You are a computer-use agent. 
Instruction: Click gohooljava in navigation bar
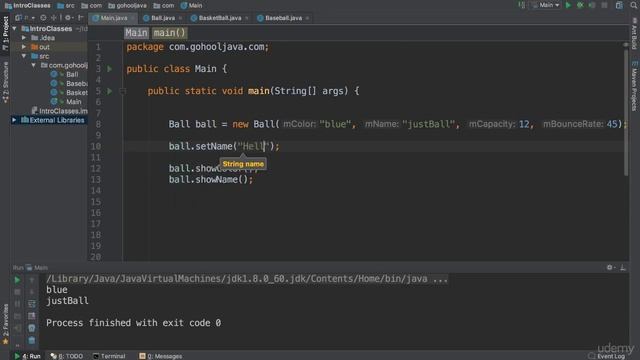click(127, 5)
